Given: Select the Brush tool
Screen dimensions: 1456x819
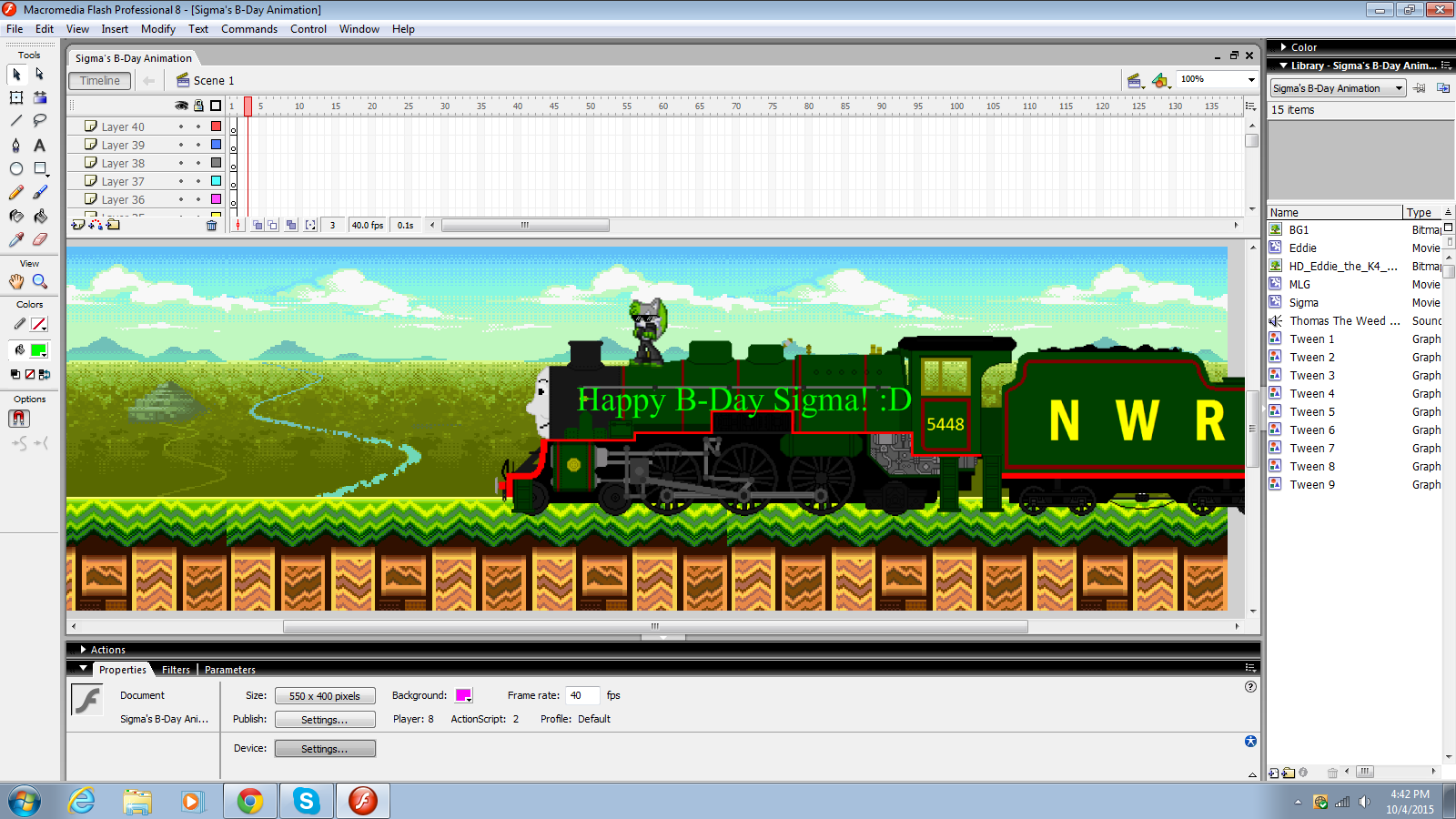Looking at the screenshot, I should coord(40,192).
